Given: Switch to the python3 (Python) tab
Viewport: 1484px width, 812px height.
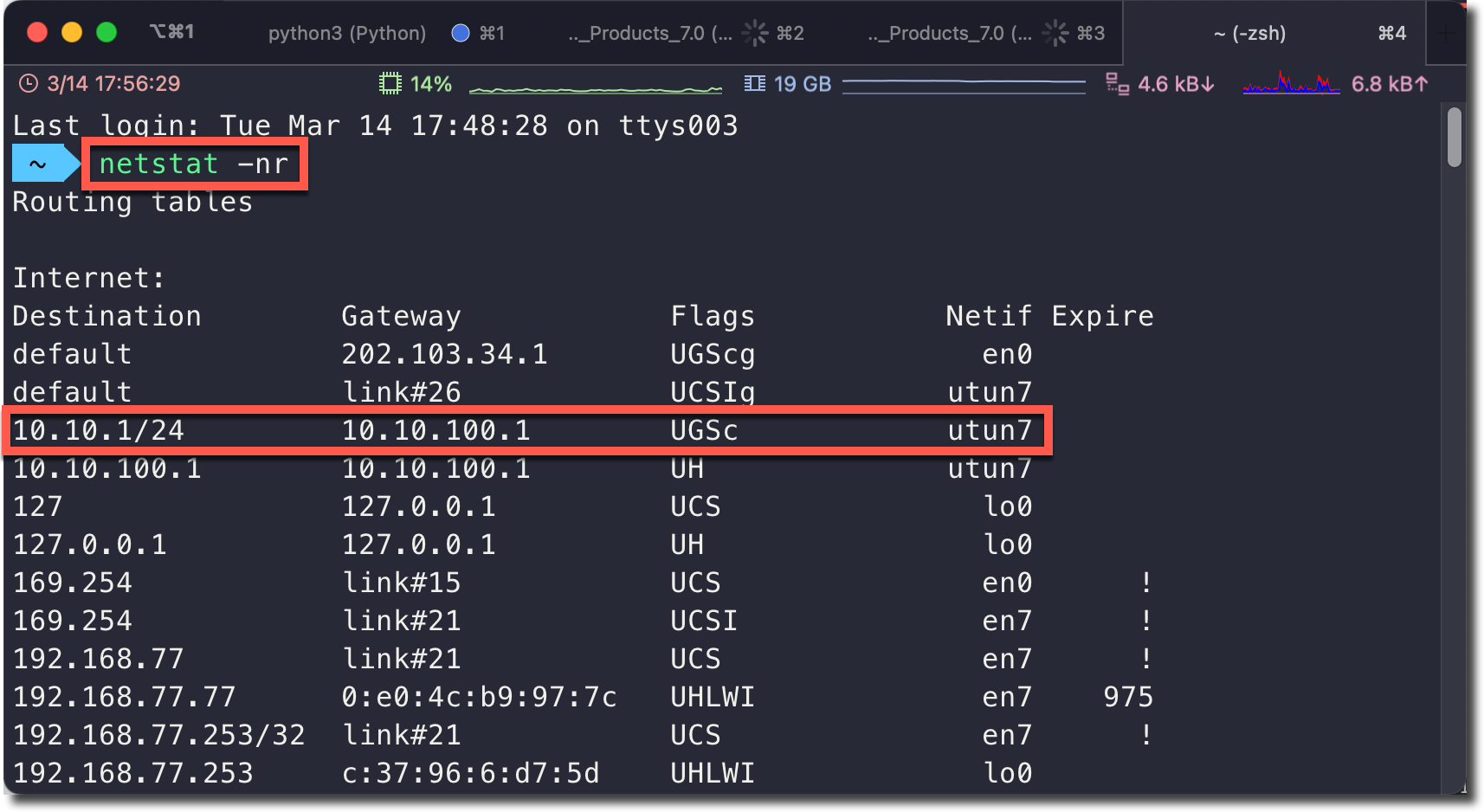Looking at the screenshot, I should pos(346,33).
